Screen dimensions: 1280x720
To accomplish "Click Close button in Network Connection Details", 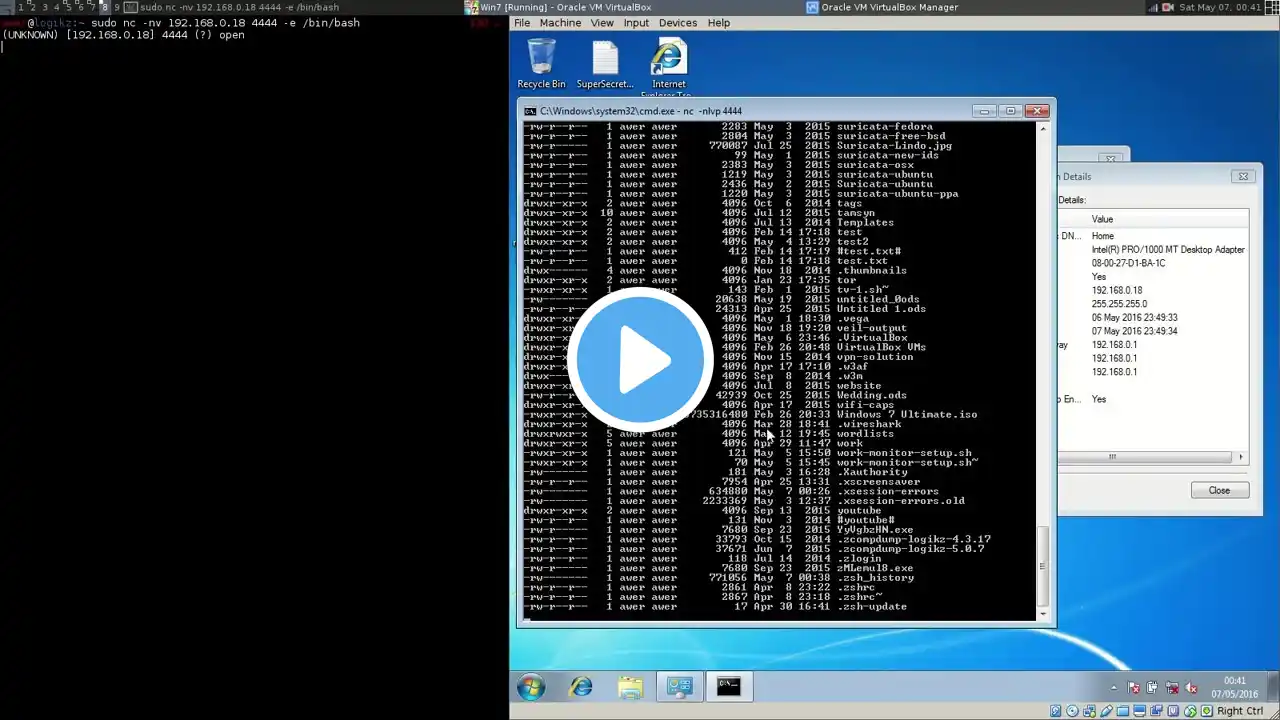I will tap(1219, 490).
